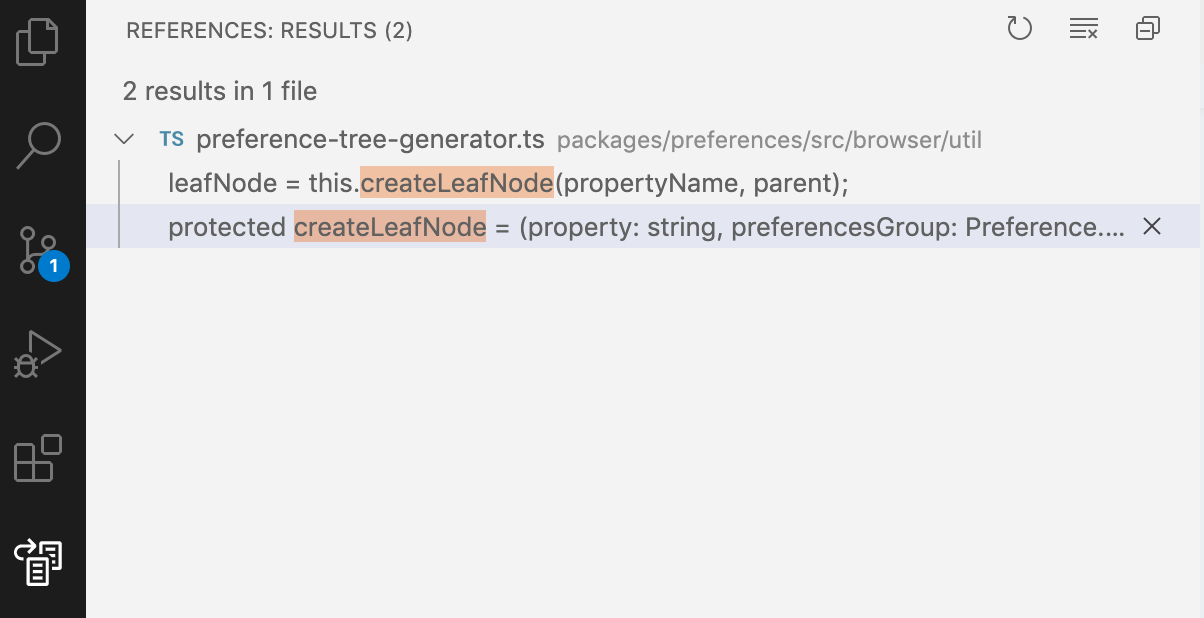This screenshot has width=1204, height=618.
Task: Open the Extensions view
Action: pyautogui.click(x=37, y=458)
